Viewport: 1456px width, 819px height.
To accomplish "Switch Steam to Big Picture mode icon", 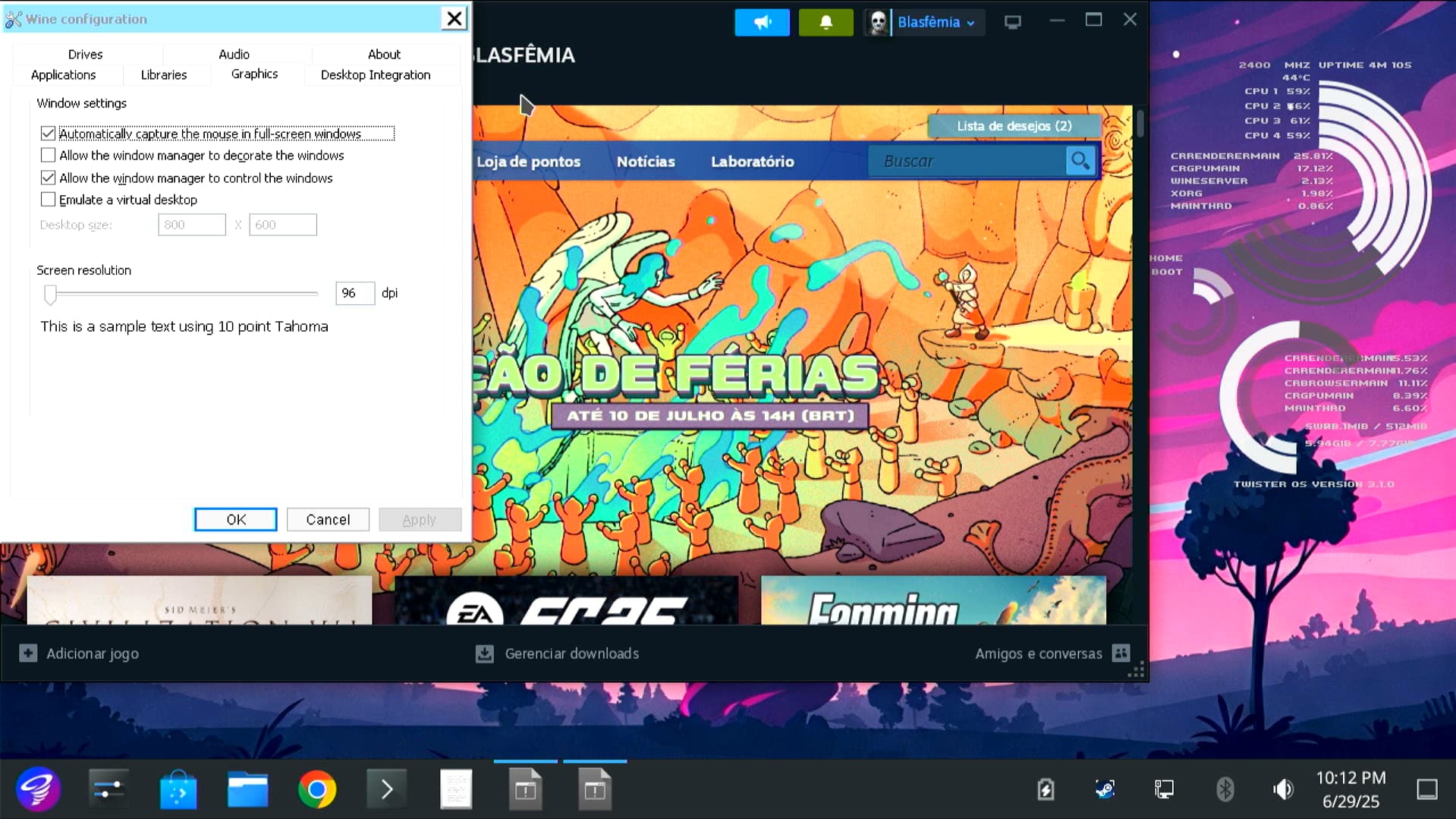I will tap(1012, 22).
